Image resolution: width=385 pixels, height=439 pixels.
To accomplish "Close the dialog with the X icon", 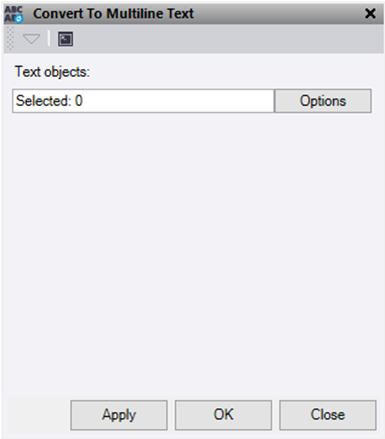I will click(x=370, y=14).
